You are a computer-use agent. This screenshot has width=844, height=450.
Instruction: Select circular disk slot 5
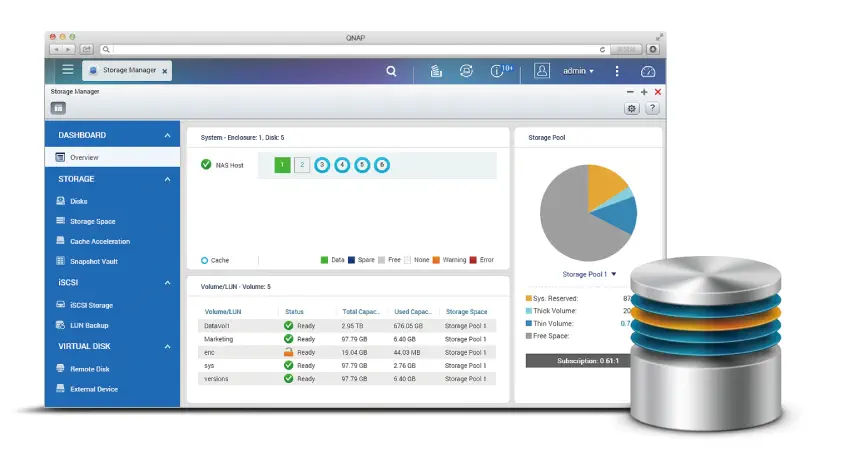coord(362,165)
